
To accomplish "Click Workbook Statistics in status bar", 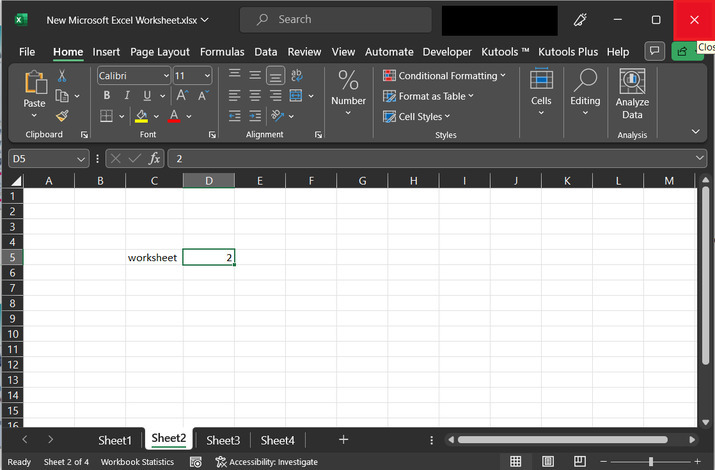I will tap(137, 462).
